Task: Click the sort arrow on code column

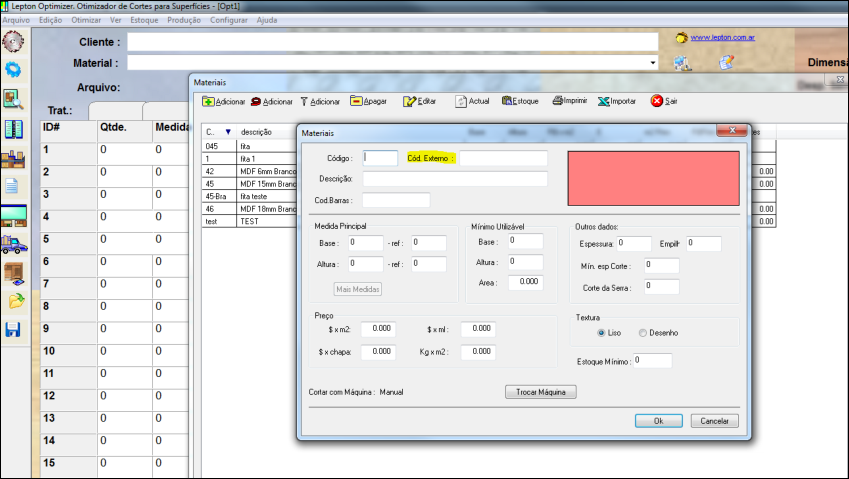Action: pyautogui.click(x=228, y=132)
